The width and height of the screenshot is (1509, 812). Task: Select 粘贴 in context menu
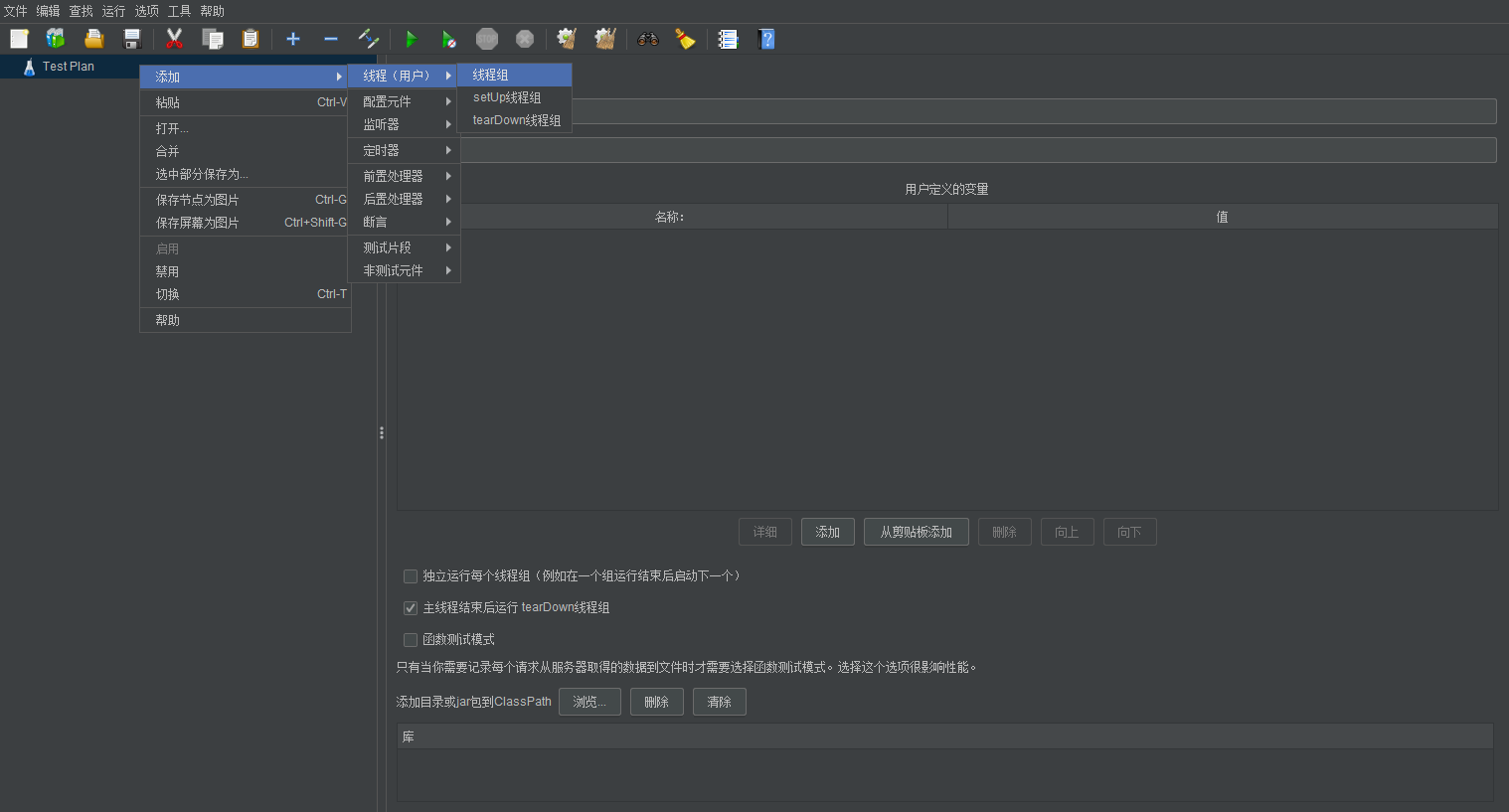coord(246,102)
